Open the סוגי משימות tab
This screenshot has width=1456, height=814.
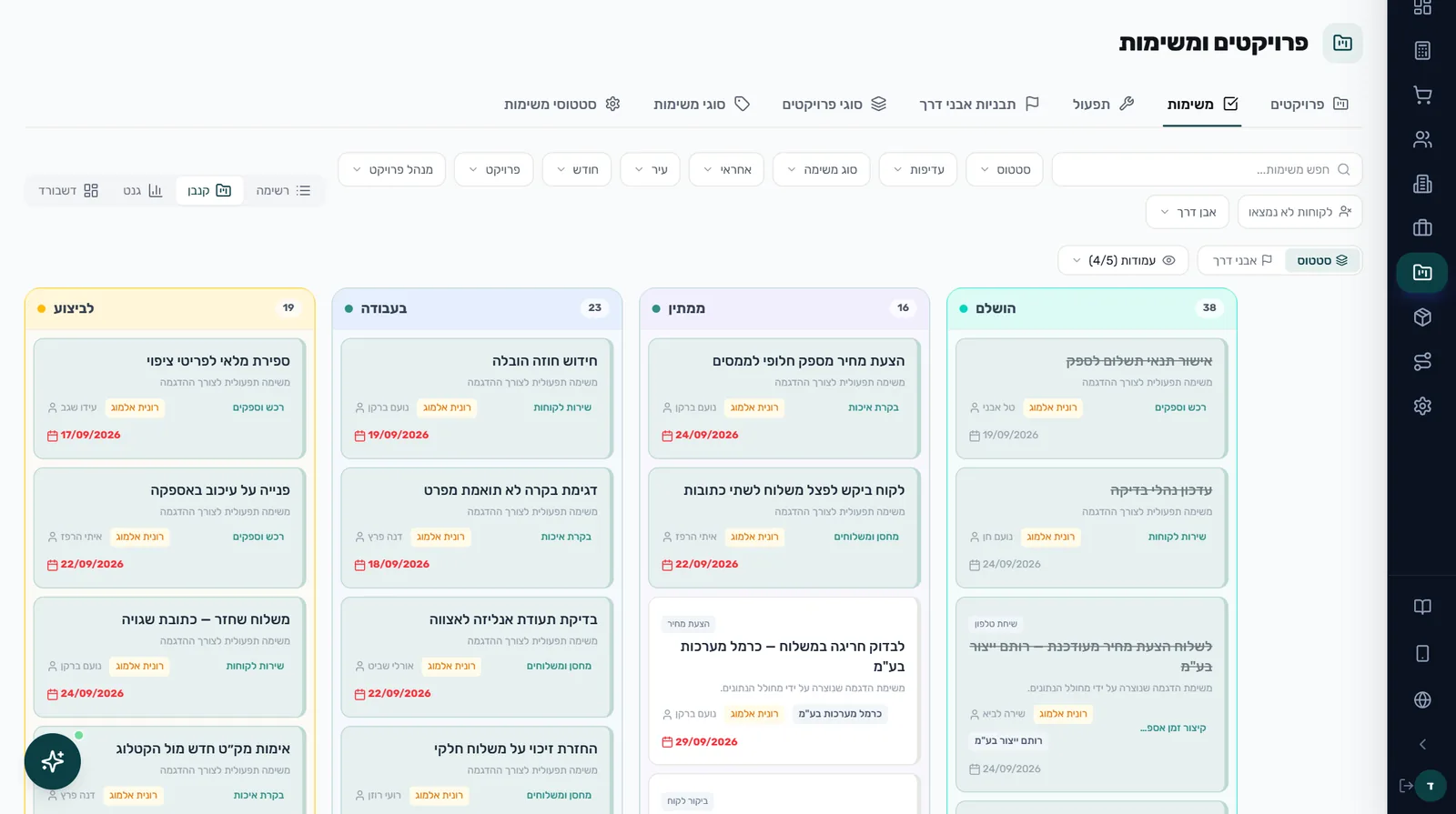pyautogui.click(x=702, y=104)
